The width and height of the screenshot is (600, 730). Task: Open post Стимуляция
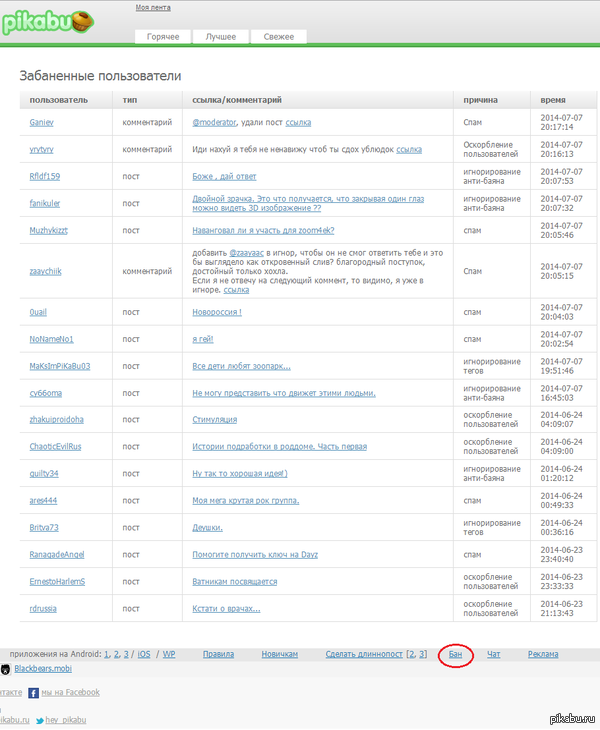point(214,420)
